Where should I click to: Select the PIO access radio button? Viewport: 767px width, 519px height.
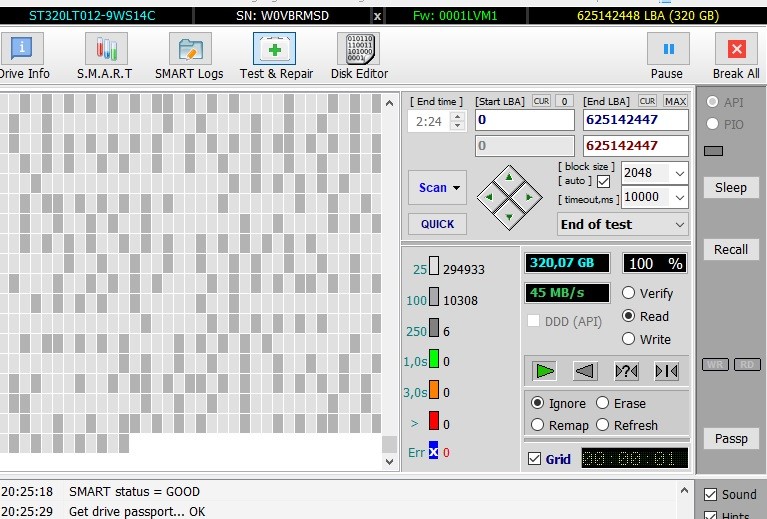click(x=712, y=124)
